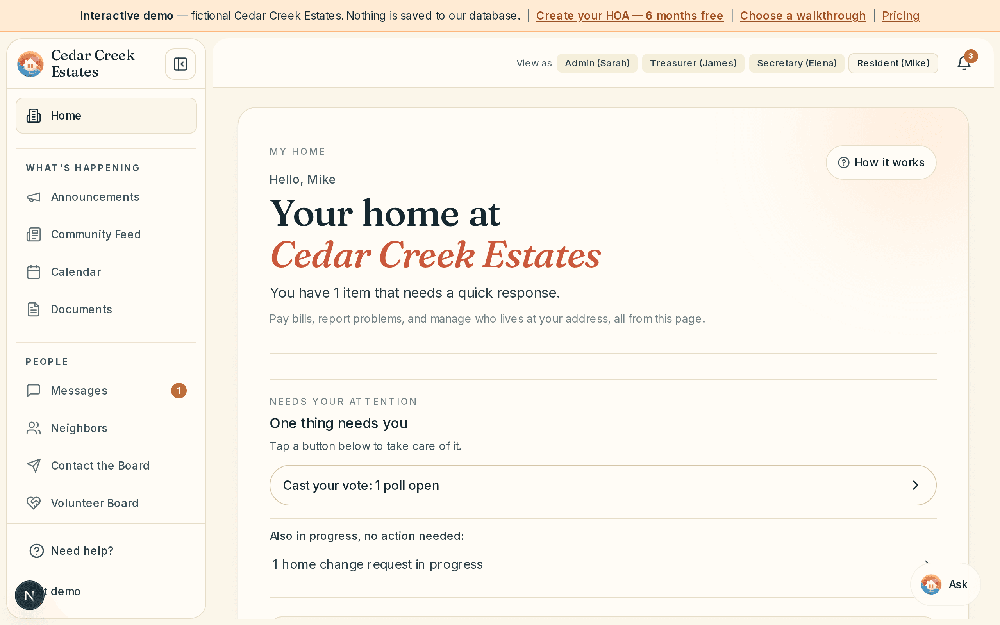Click the Need help question mark icon
The width and height of the screenshot is (1000, 625).
tap(36, 551)
